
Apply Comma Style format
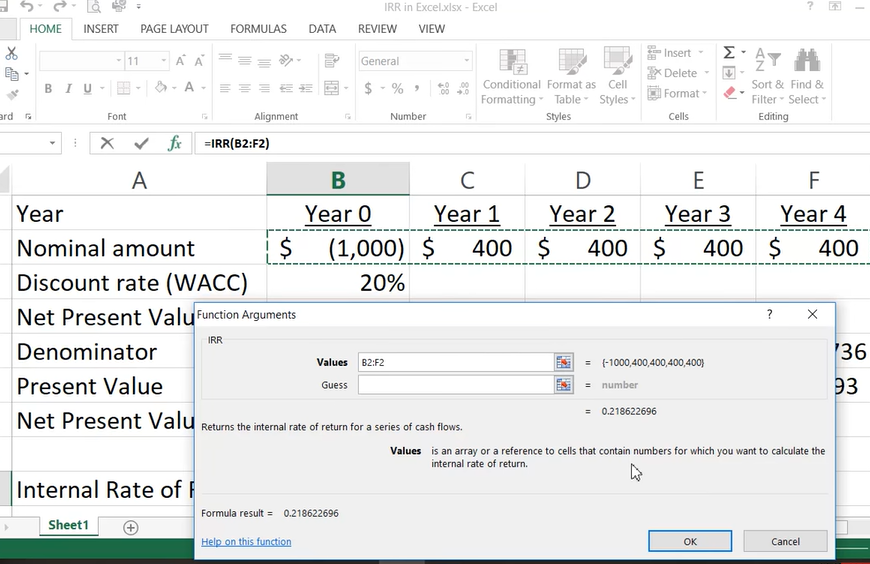point(417,88)
